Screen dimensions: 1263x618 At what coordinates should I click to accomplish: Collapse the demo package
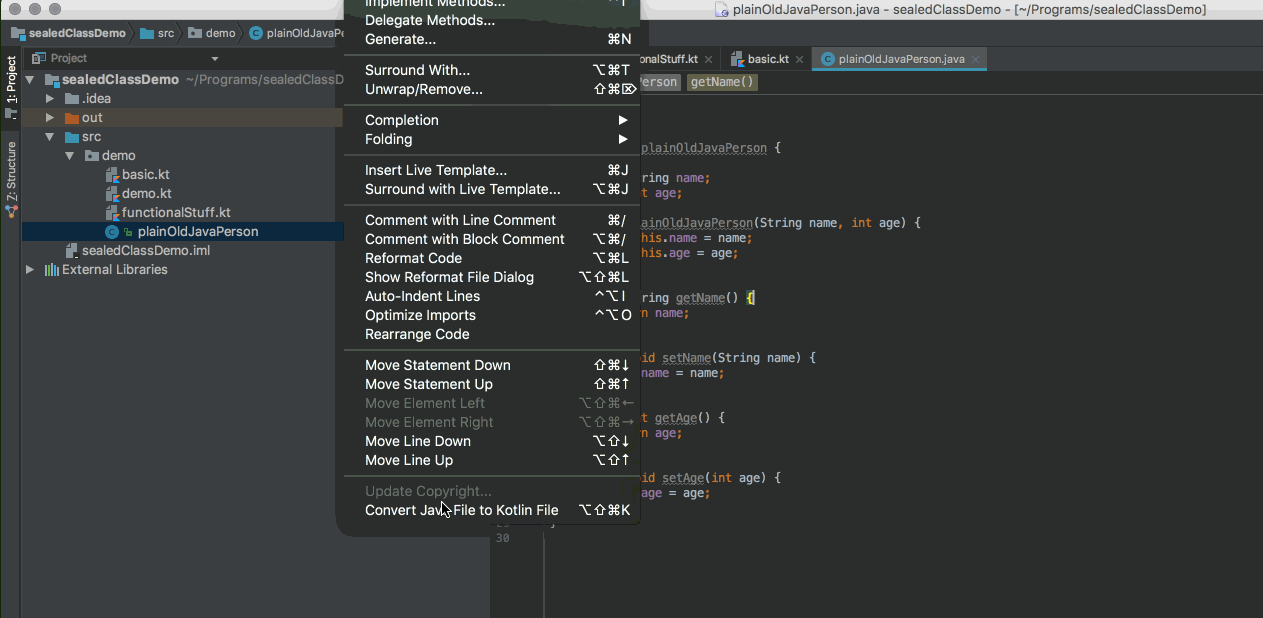coord(70,155)
